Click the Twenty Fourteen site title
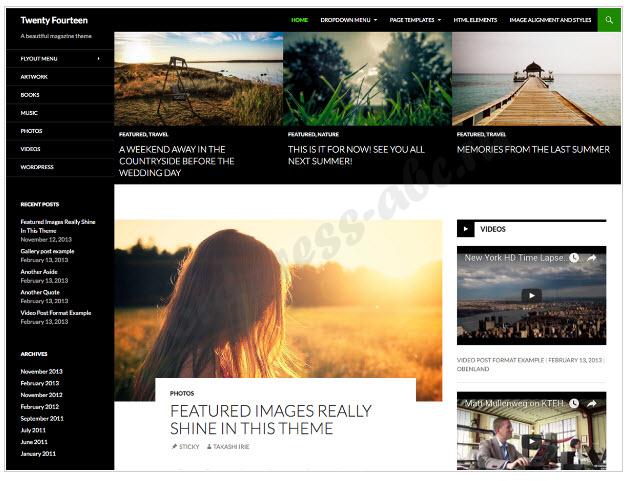 [54, 20]
